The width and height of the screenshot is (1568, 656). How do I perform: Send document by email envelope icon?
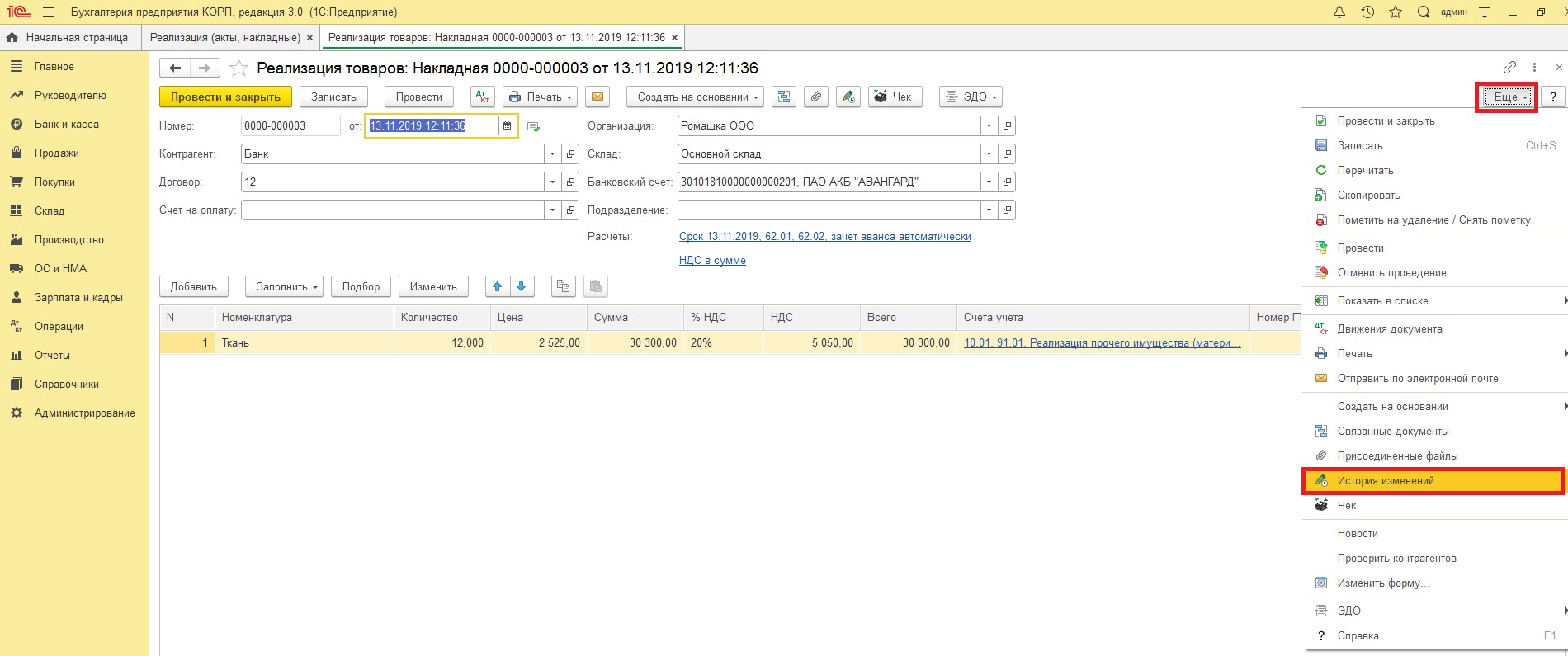coord(597,97)
